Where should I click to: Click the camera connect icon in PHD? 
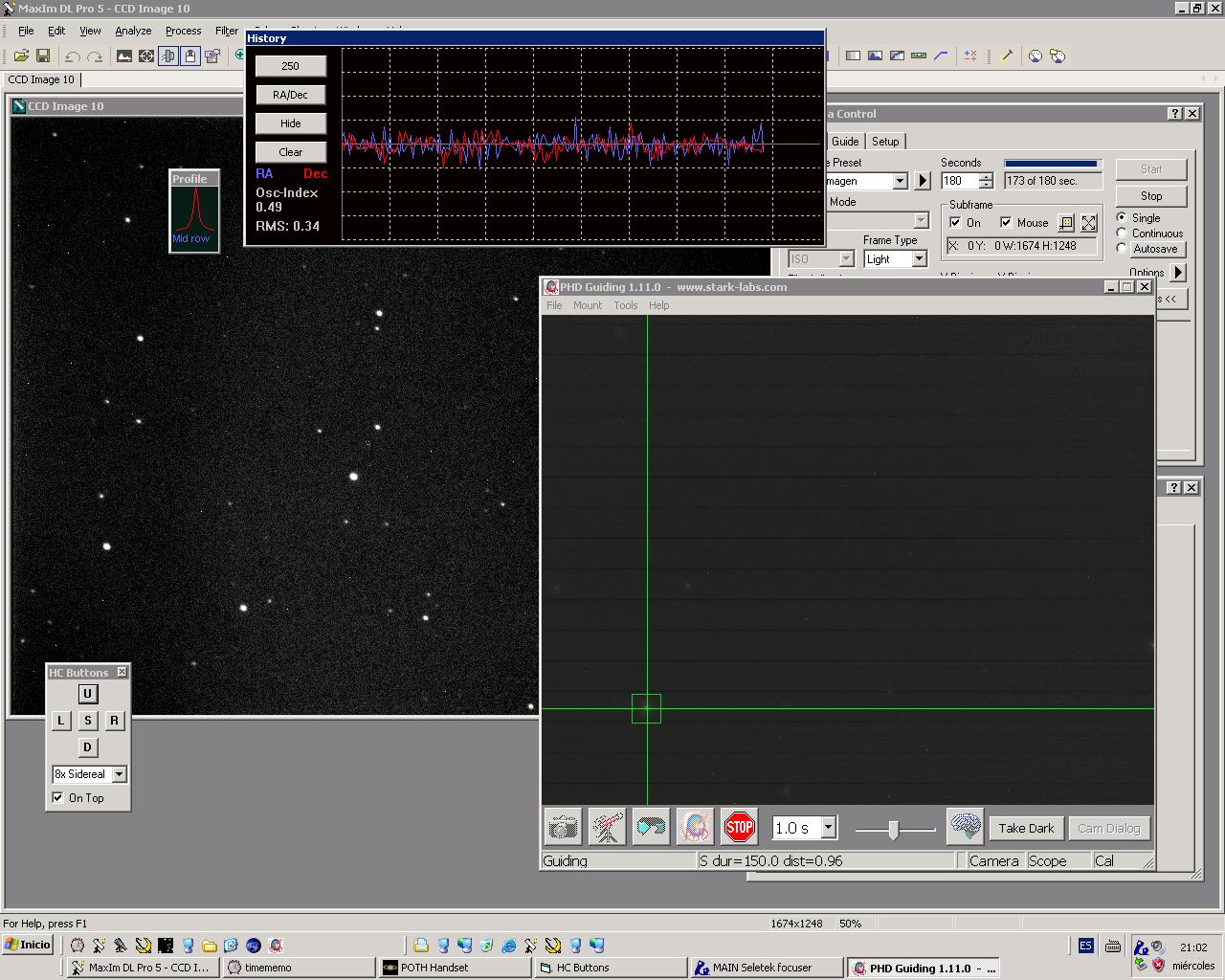(x=564, y=827)
